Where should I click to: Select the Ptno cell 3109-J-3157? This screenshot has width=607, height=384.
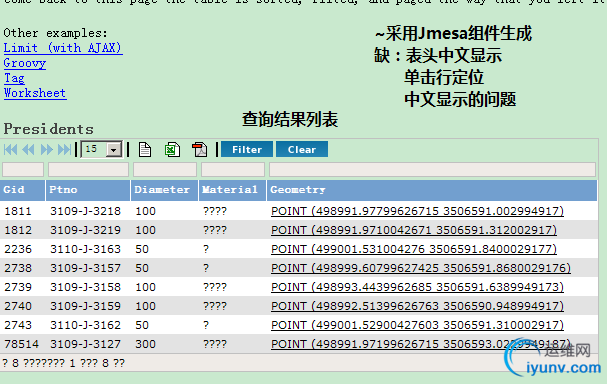pyautogui.click(x=86, y=268)
